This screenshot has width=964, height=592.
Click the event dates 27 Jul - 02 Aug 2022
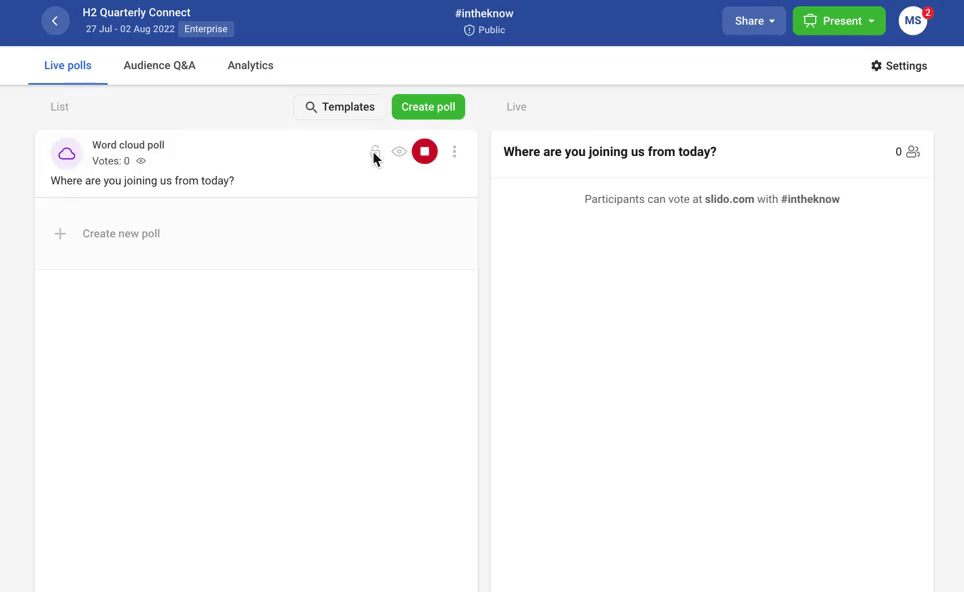130,29
